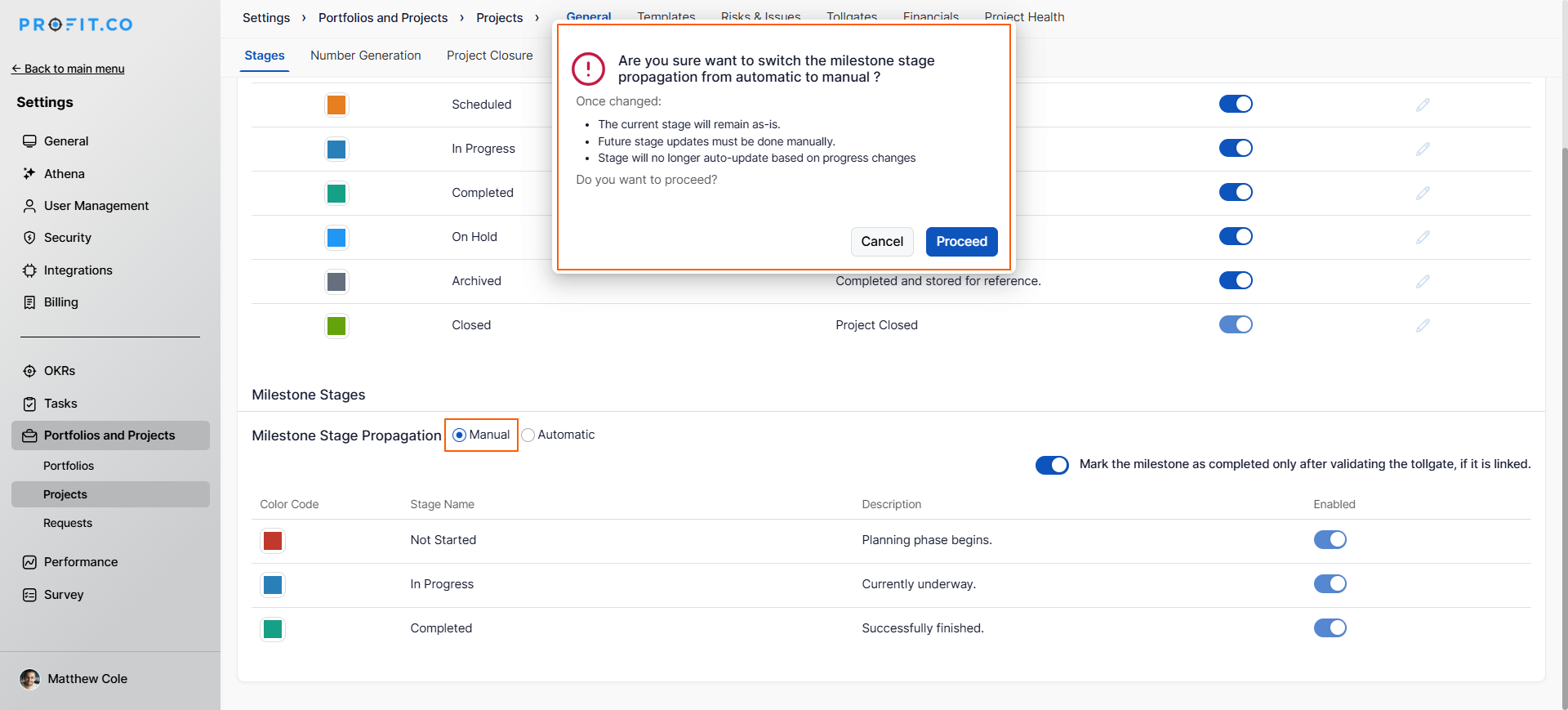Screen dimensions: 1568x710
Task: Click the Billing receipt icon
Action: coord(29,302)
